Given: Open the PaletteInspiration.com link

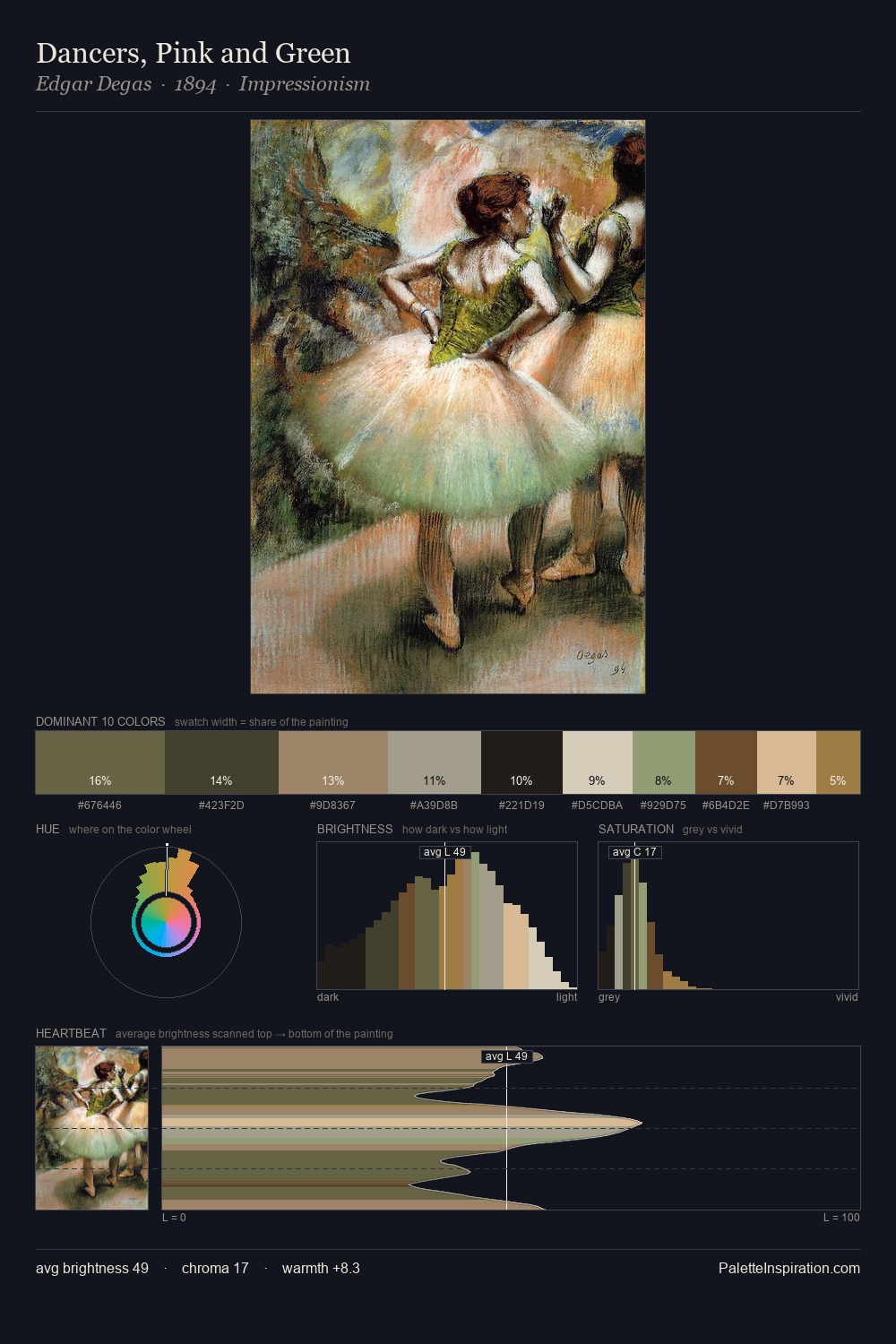Looking at the screenshot, I should coord(789,1268).
